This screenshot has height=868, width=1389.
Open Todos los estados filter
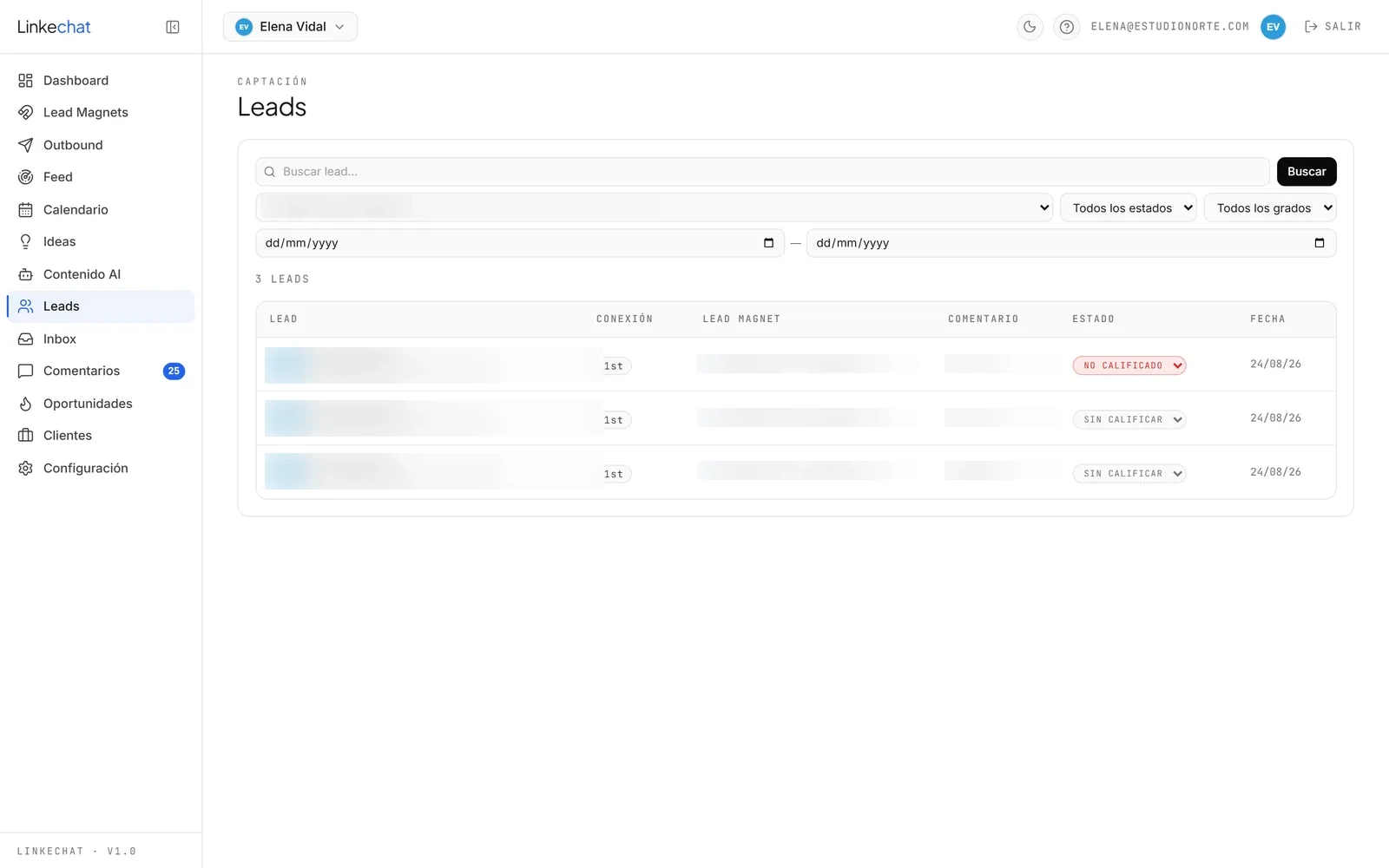pos(1129,208)
